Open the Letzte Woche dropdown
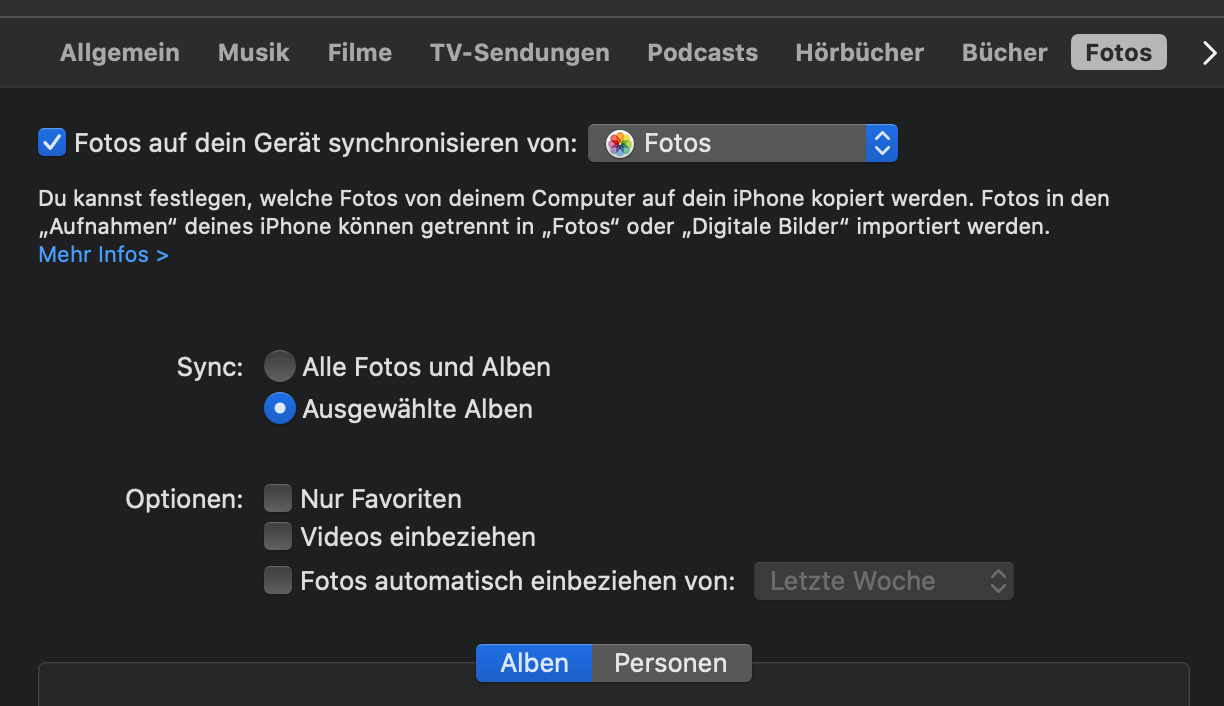 (883, 581)
